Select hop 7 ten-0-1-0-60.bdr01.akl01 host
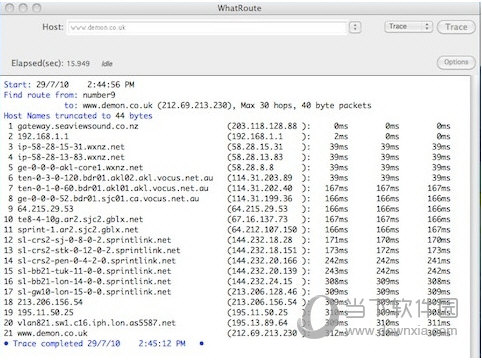This screenshot has height=360, width=482. [113, 188]
